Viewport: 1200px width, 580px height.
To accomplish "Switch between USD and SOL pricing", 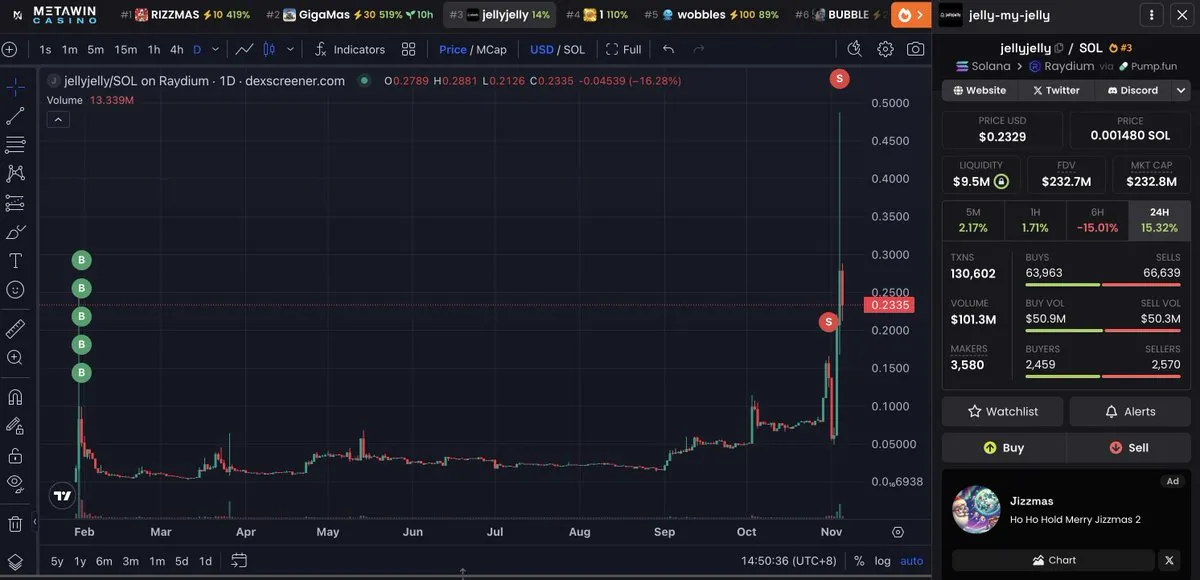I will (557, 49).
